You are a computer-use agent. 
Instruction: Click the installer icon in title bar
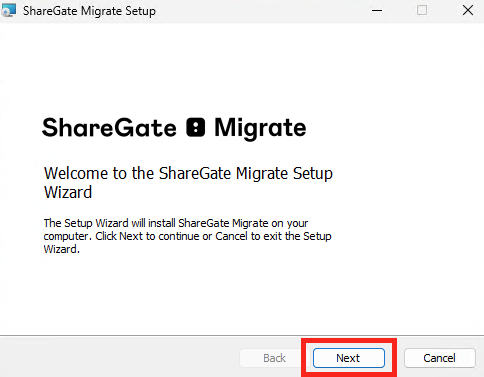coord(8,10)
